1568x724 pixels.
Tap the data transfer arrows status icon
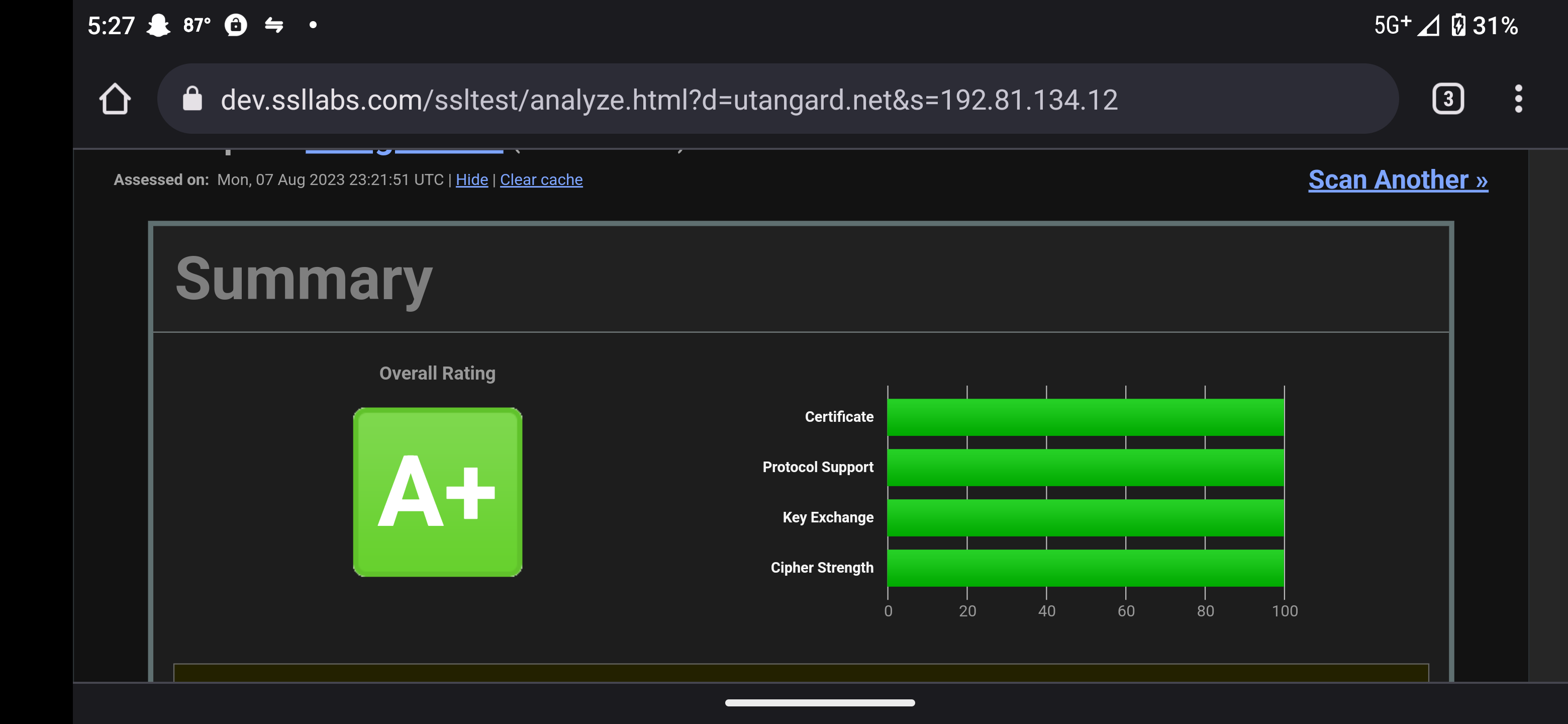click(274, 25)
